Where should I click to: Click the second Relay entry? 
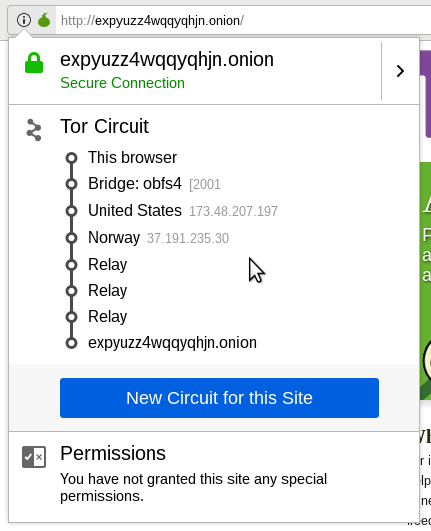coord(107,291)
